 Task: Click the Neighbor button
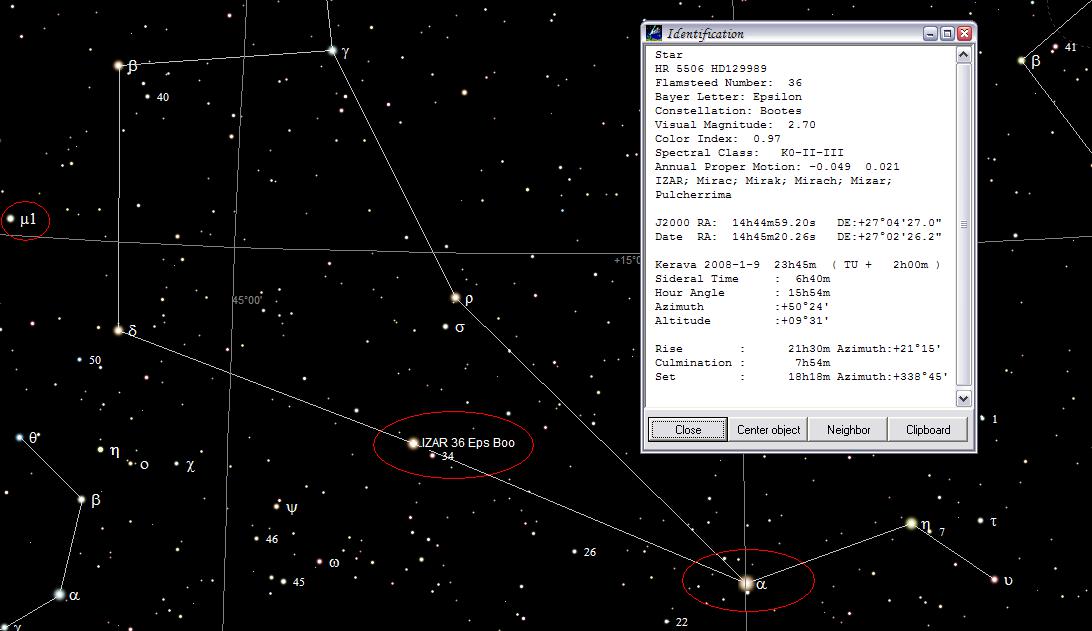click(x=848, y=430)
